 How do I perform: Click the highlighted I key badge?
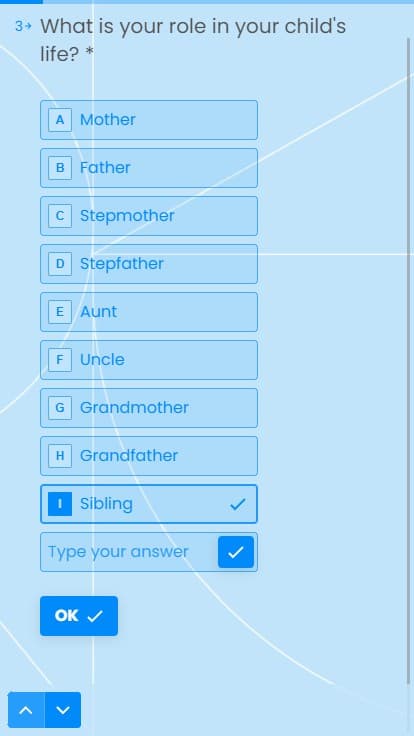pos(60,504)
